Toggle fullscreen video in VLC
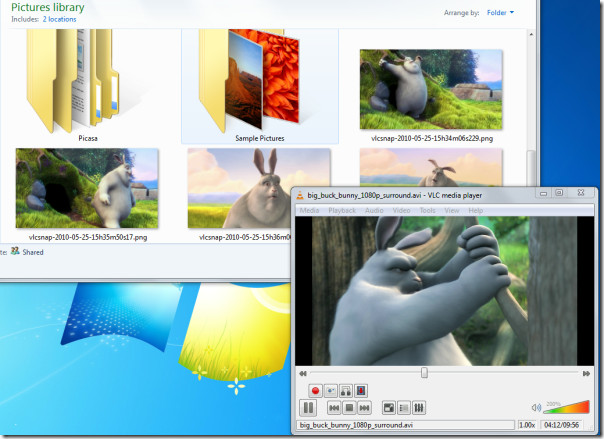604x439 pixels. coord(389,408)
